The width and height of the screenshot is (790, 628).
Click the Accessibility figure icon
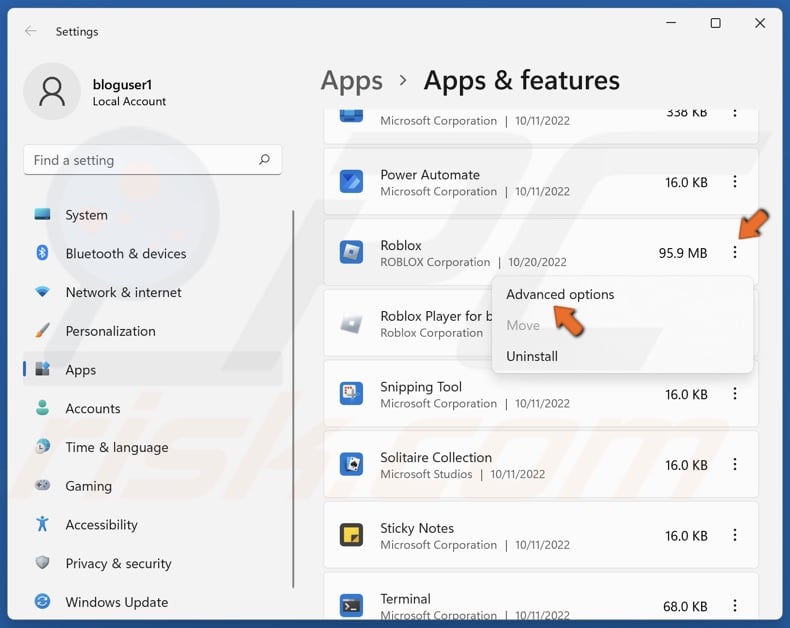pyautogui.click(x=42, y=524)
